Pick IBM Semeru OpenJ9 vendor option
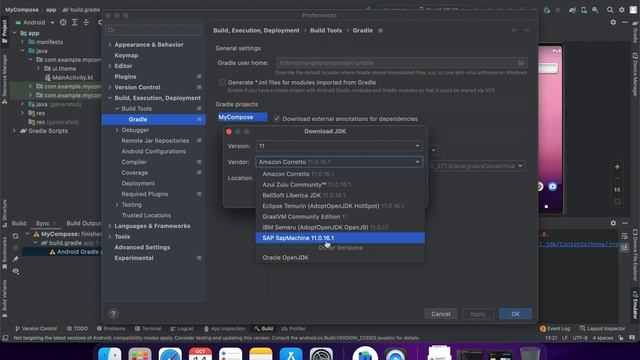 point(340,227)
